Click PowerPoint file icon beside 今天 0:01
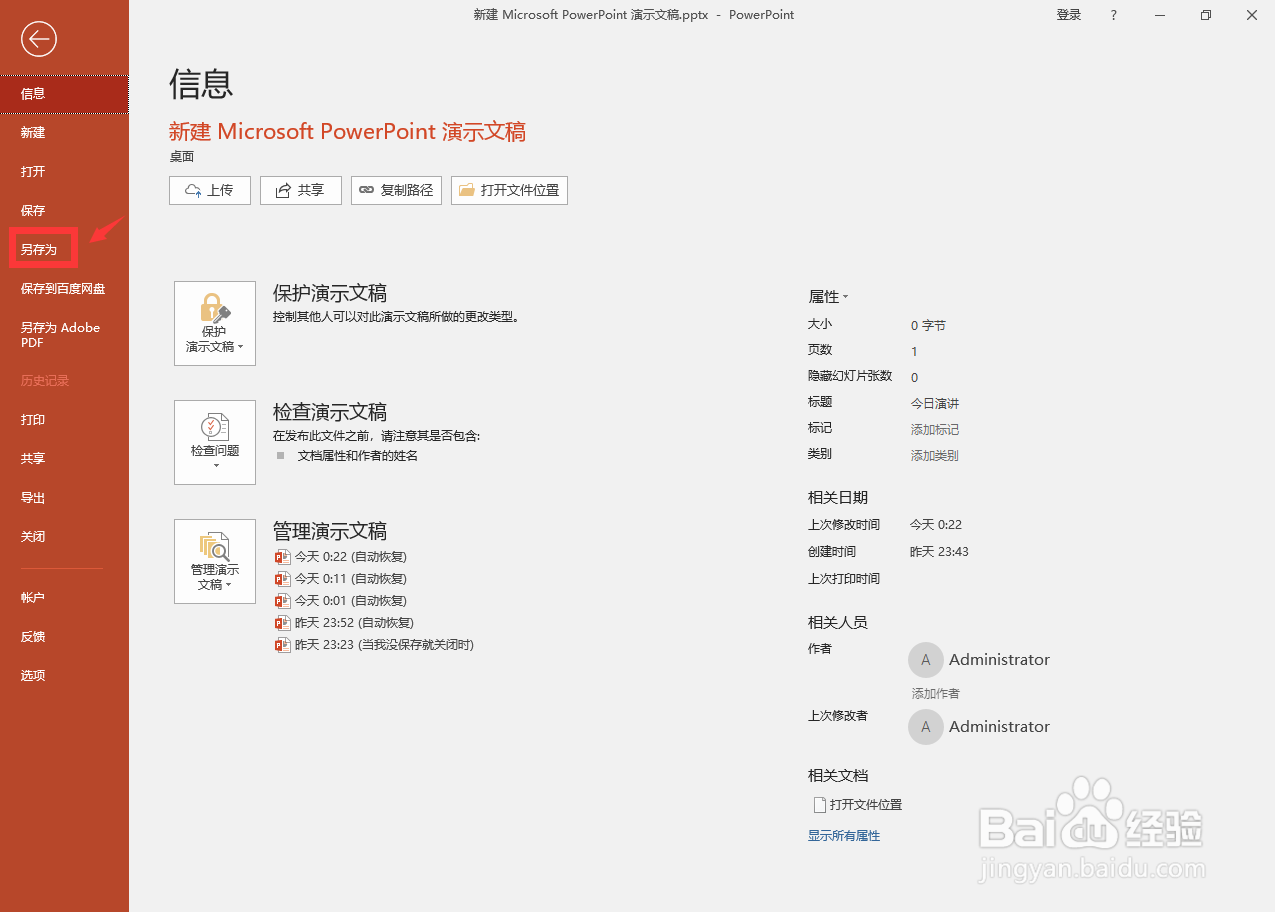The height and width of the screenshot is (912, 1275). click(x=282, y=601)
